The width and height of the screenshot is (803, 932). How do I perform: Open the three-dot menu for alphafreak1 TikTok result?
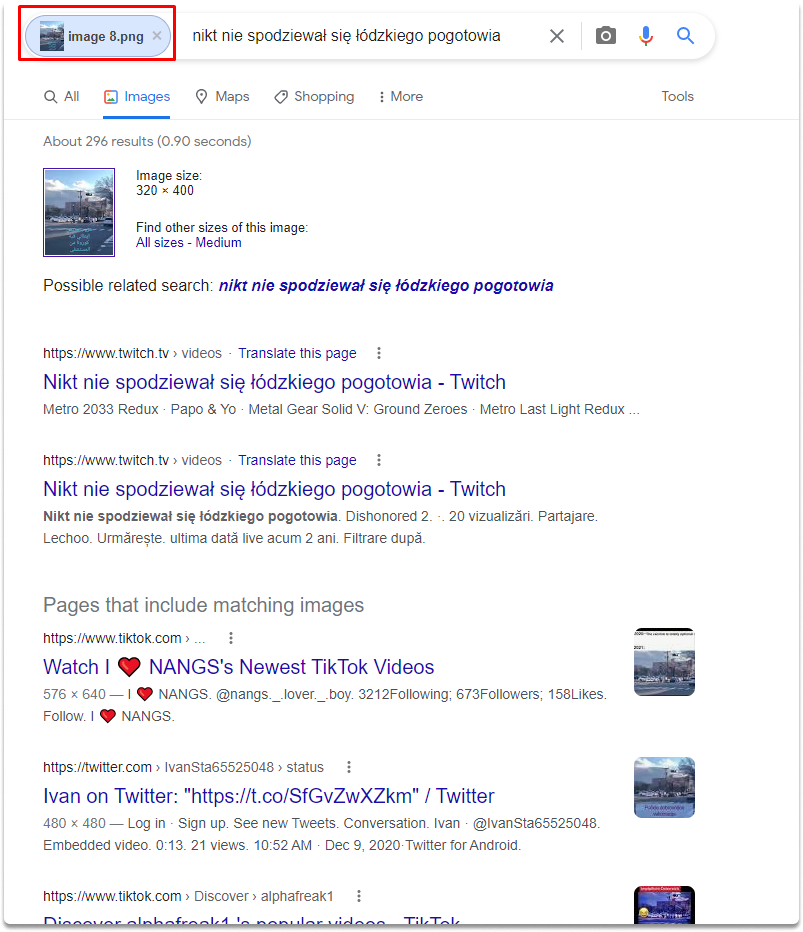pyautogui.click(x=358, y=896)
